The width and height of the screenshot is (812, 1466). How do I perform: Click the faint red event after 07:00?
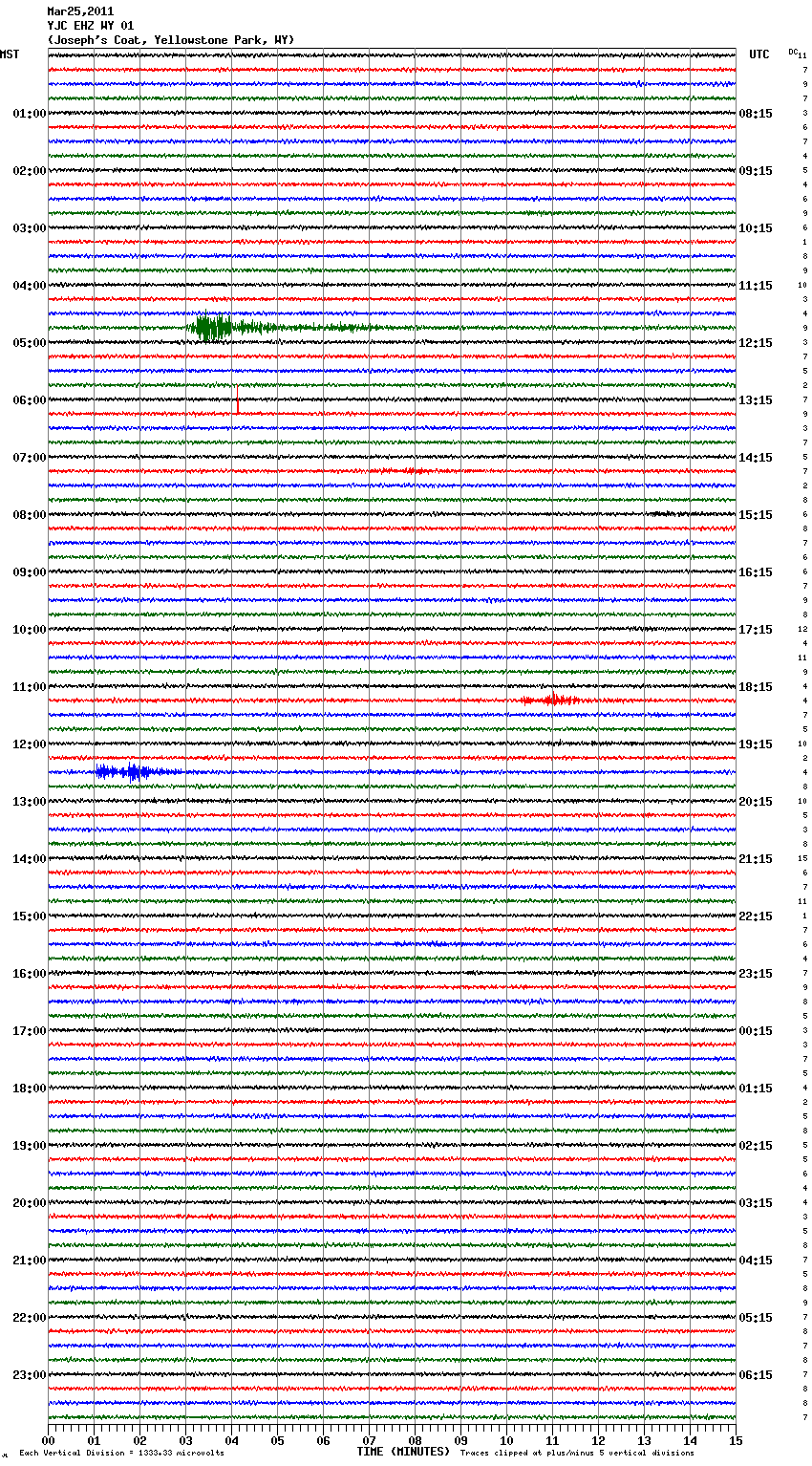(401, 471)
